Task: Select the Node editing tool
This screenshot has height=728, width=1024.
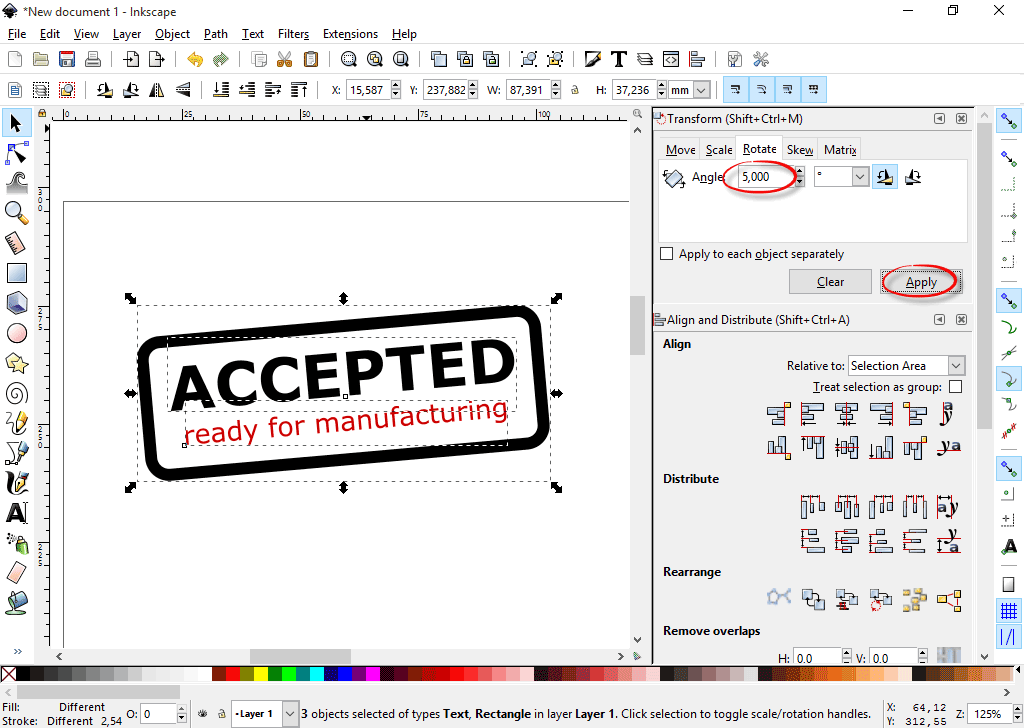Action: pyautogui.click(x=15, y=153)
